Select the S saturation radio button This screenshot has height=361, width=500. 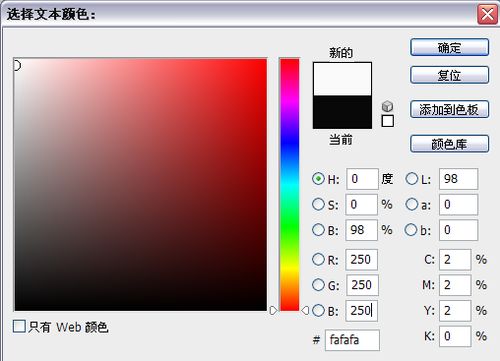point(318,204)
